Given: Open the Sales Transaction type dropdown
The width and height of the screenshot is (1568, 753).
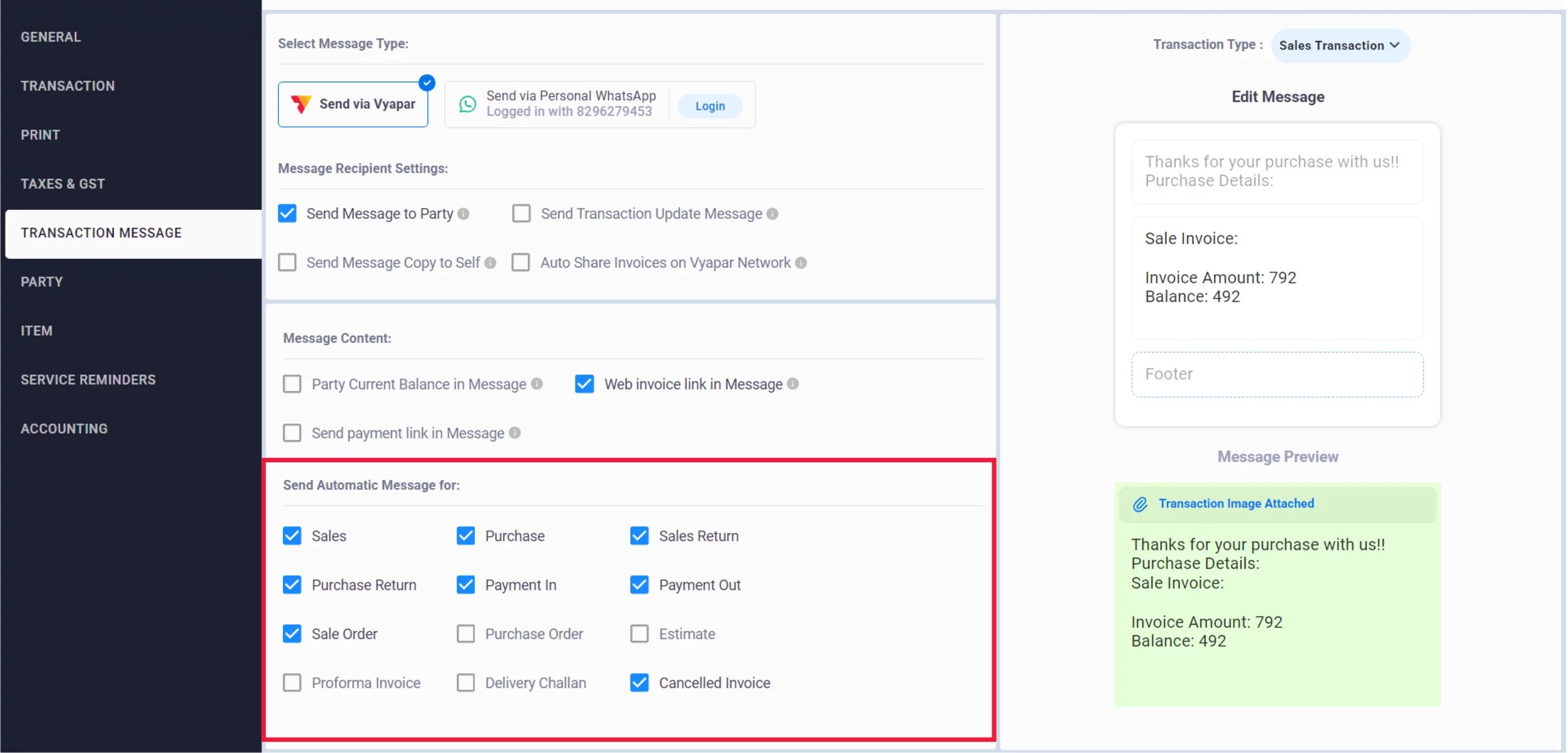Looking at the screenshot, I should pos(1341,45).
